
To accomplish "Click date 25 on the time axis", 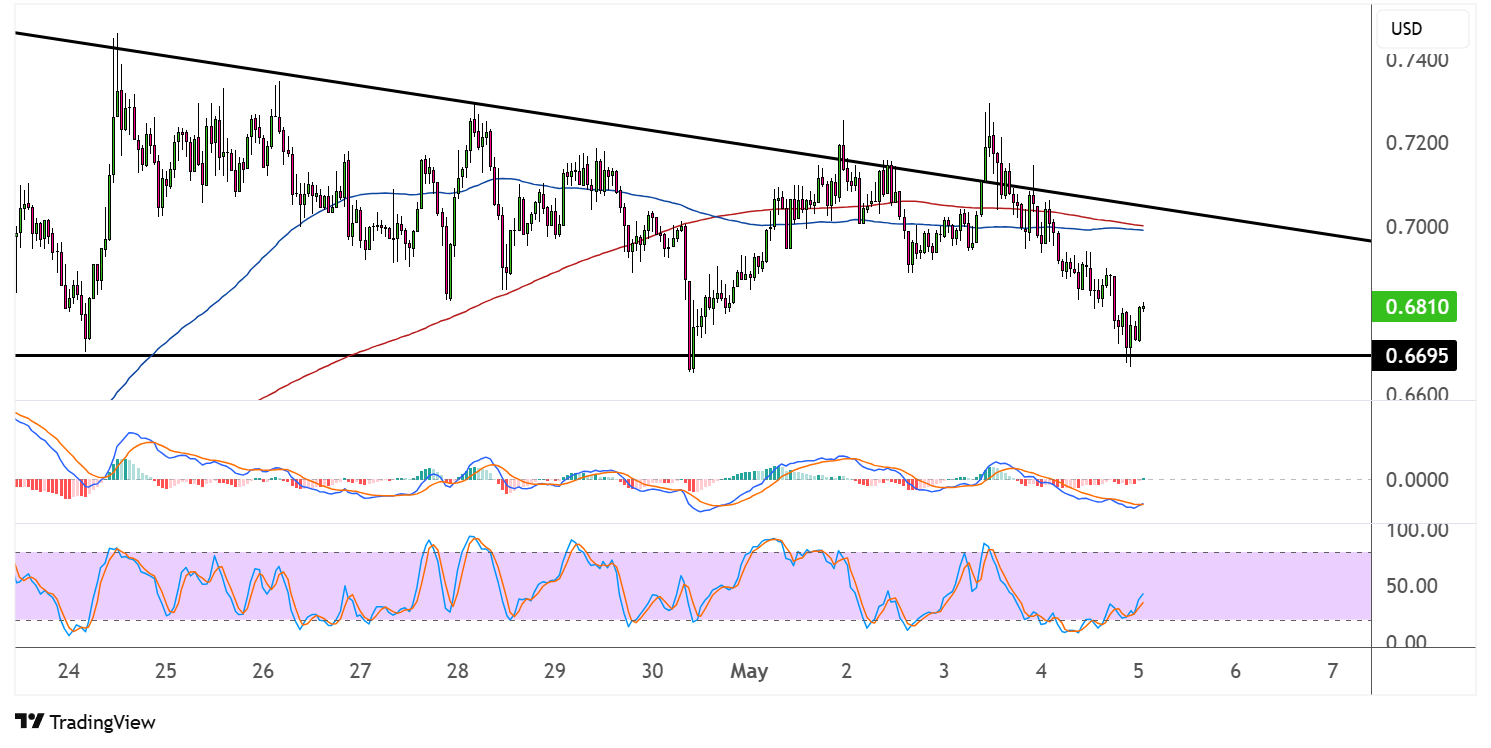I will click(166, 672).
